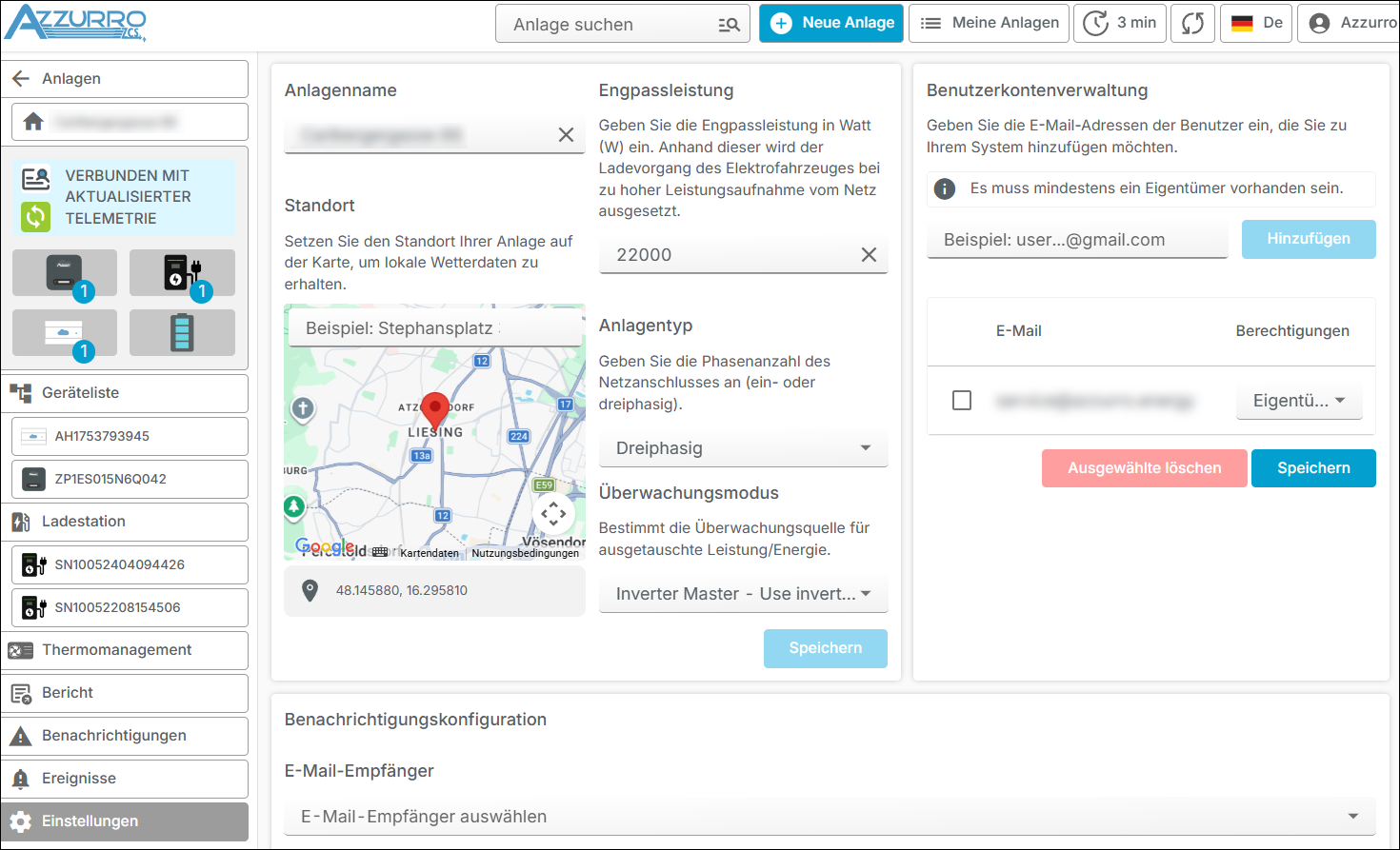Click the home icon in sidebar
Viewport: 1400px width, 850px height.
33,122
